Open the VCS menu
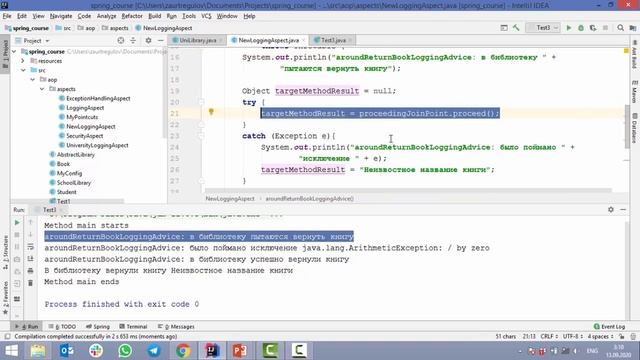Image resolution: width=640 pixels, height=360 pixels. point(206,16)
